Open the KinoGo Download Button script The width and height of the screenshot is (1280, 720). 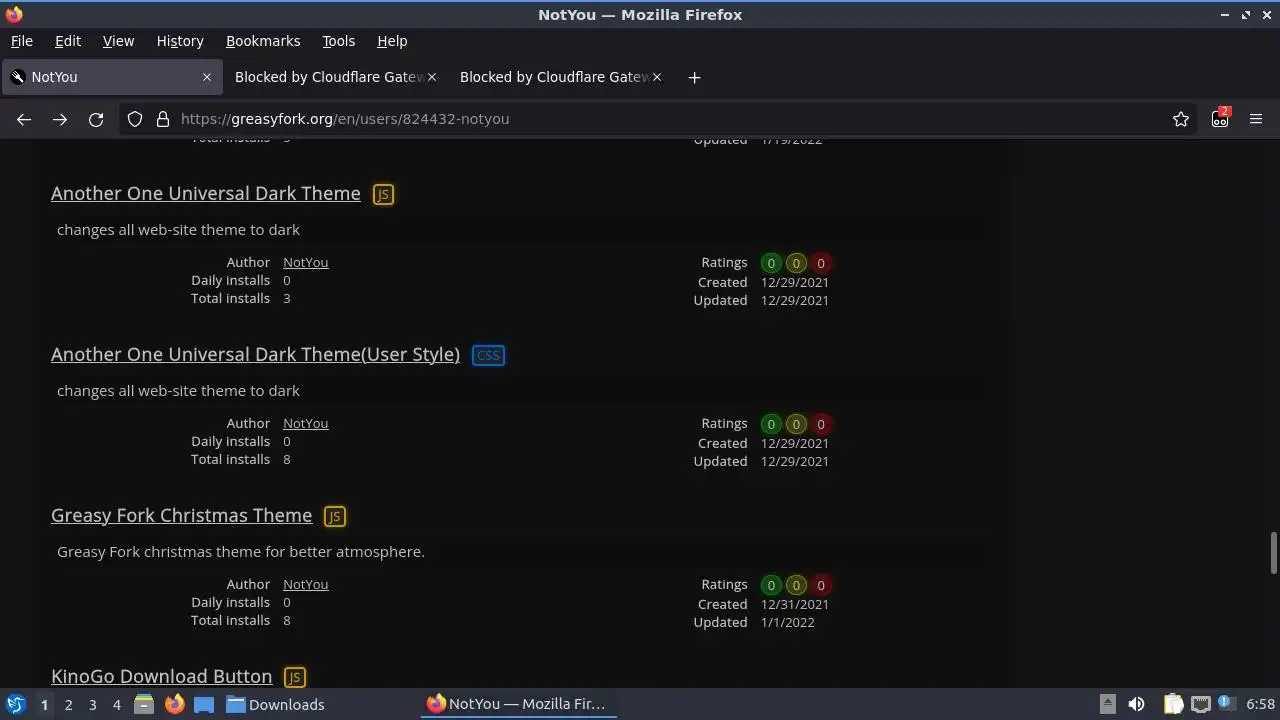pos(161,676)
